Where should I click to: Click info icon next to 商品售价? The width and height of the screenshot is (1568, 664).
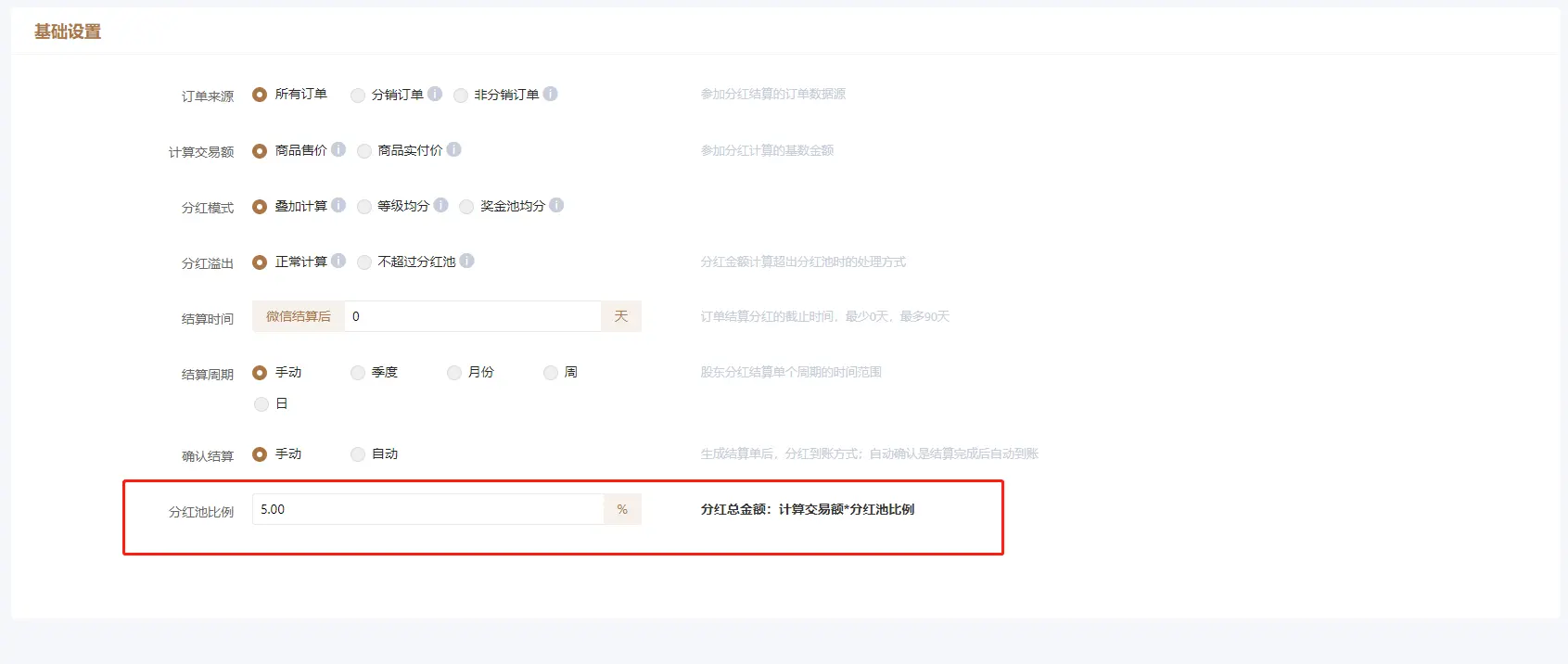[338, 149]
